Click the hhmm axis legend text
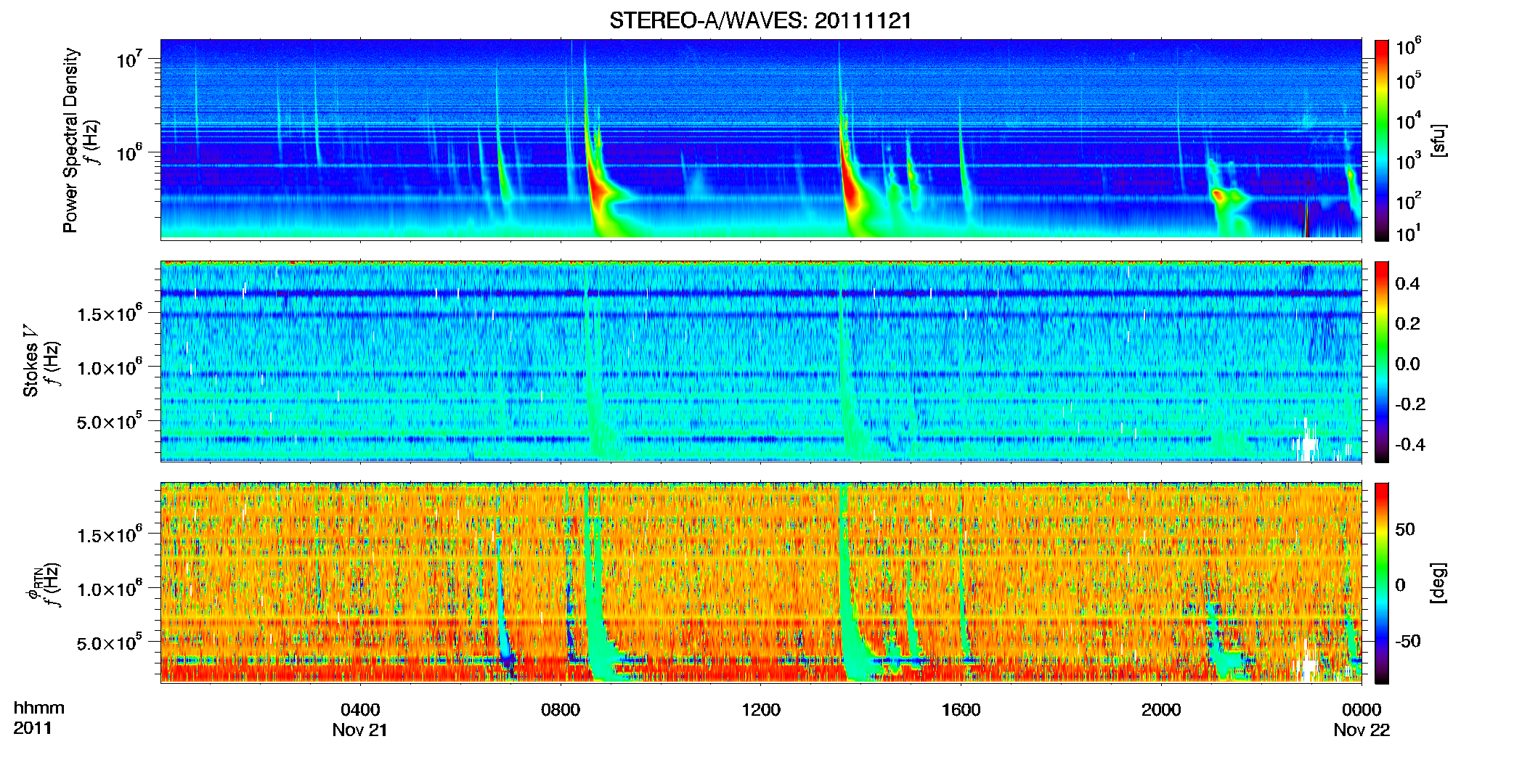The width and height of the screenshot is (1522, 784). (39, 708)
